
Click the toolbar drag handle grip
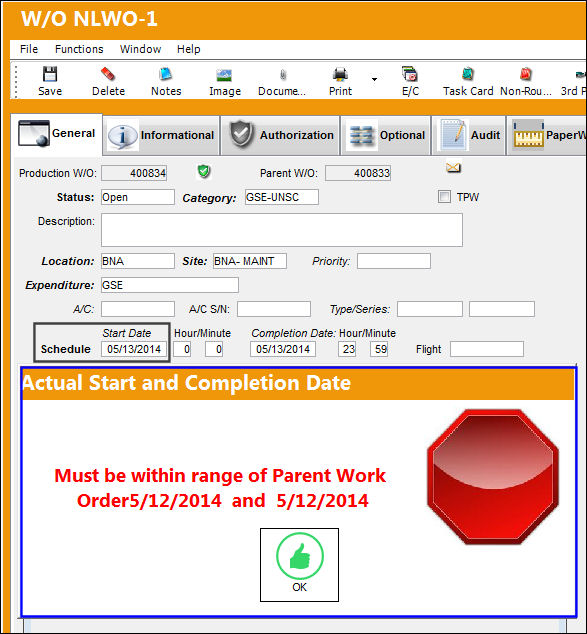point(16,82)
